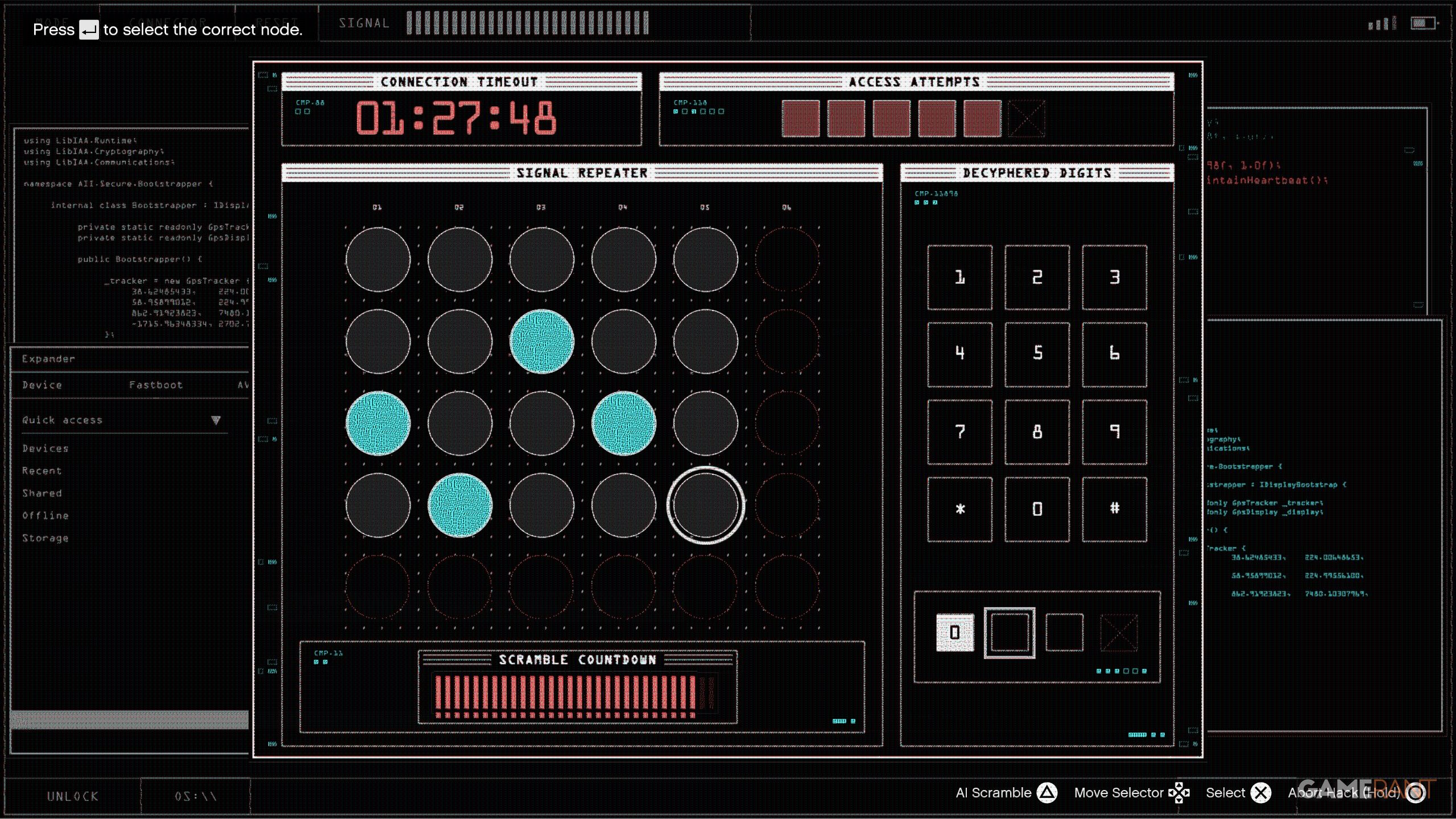Screen dimensions: 1456x819
Task: Open the Storage item in sidebar
Action: click(45, 538)
